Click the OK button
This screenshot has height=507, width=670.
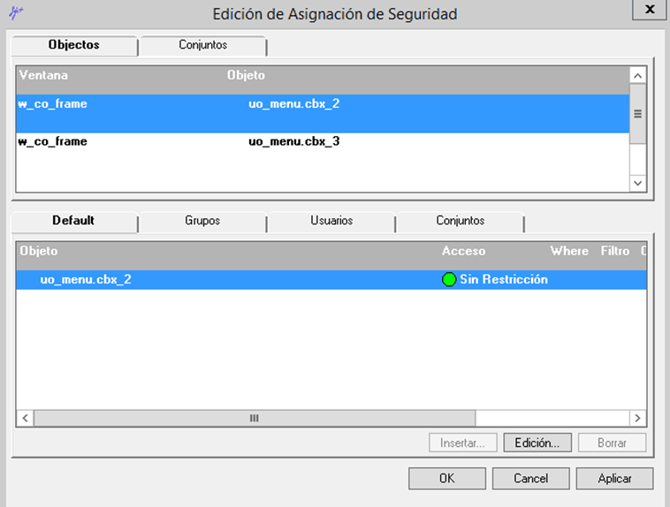[x=447, y=479]
